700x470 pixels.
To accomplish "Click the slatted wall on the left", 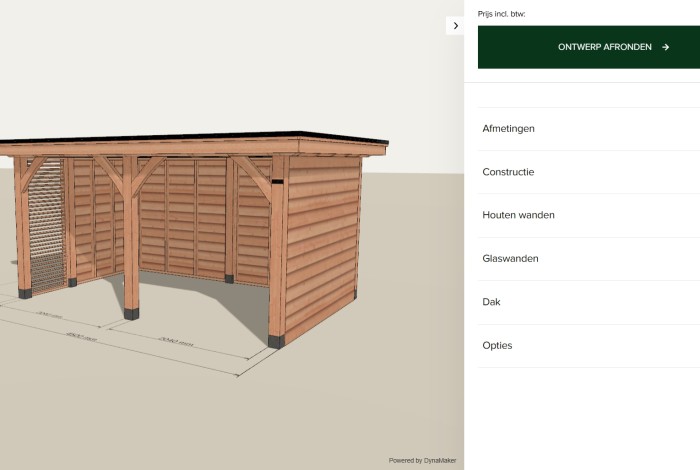I will (x=46, y=225).
